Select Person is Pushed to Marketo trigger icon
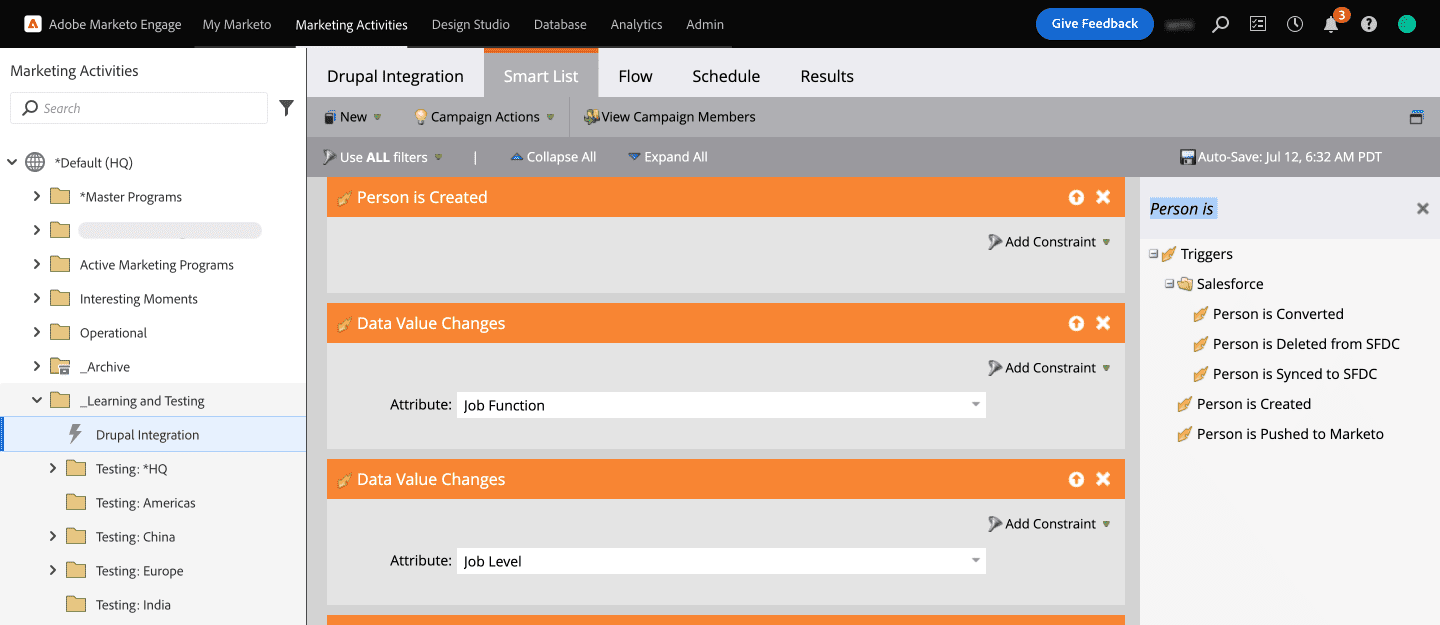Viewport: 1440px width, 625px height. (x=1185, y=434)
